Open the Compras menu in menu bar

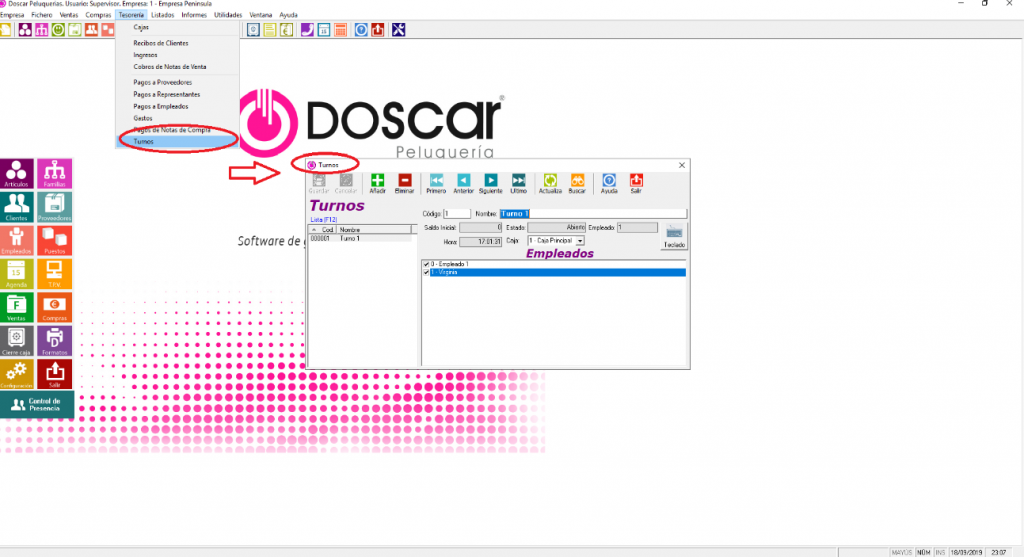pyautogui.click(x=98, y=15)
